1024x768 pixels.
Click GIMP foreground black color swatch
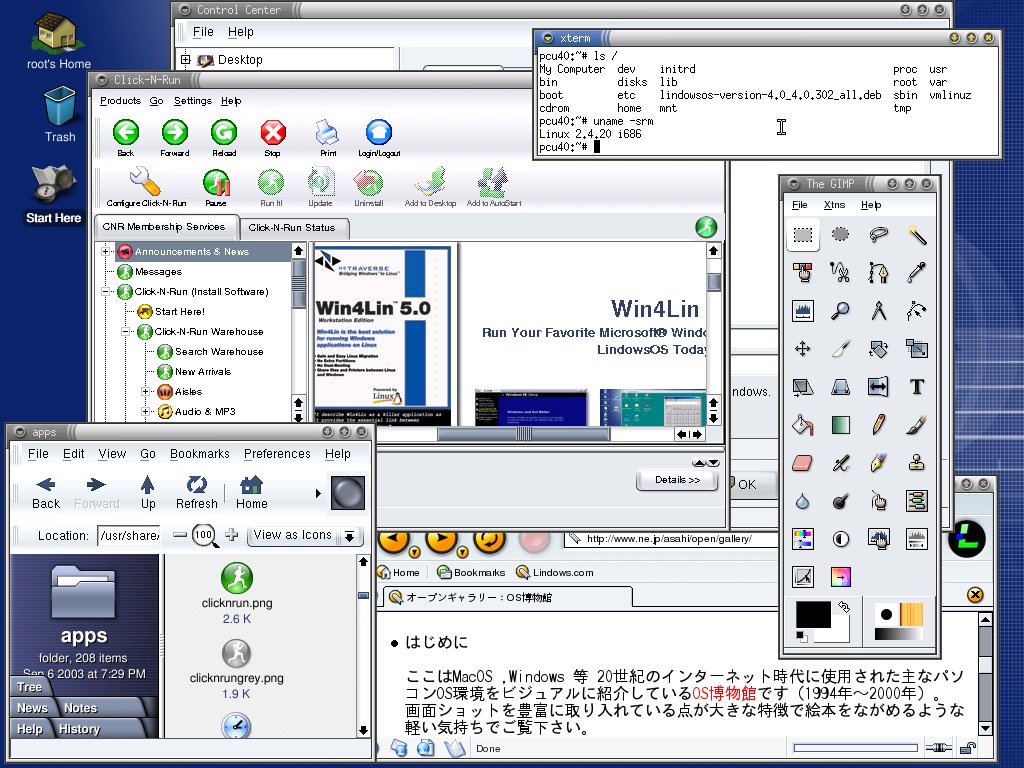pos(813,615)
